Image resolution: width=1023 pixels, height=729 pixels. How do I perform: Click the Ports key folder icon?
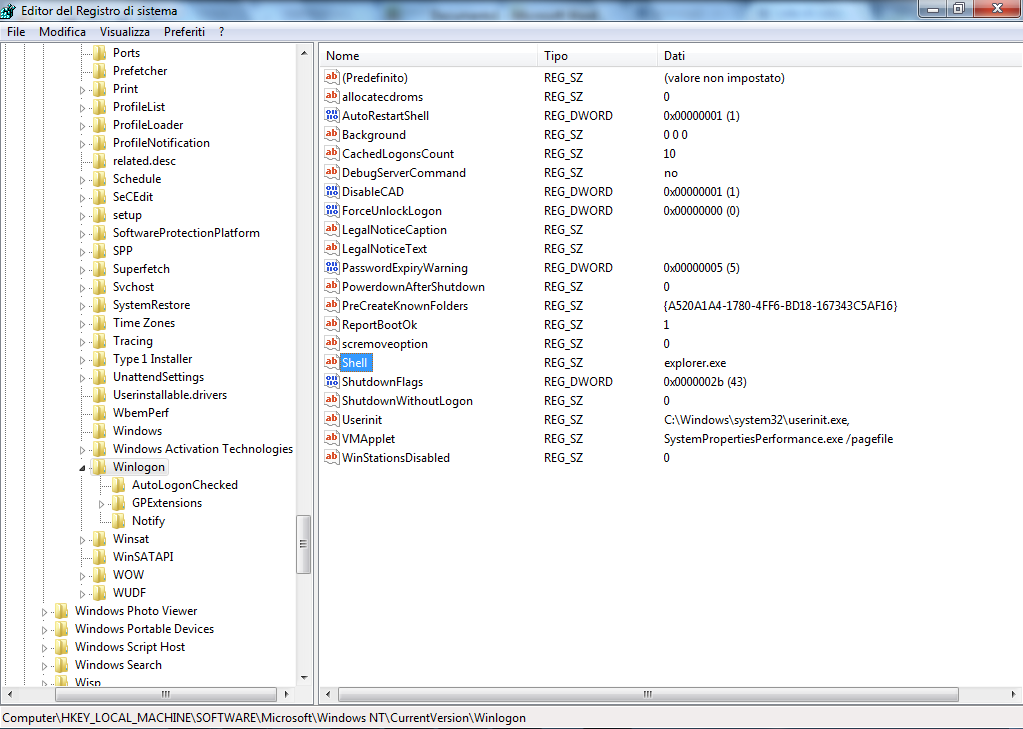click(x=99, y=53)
